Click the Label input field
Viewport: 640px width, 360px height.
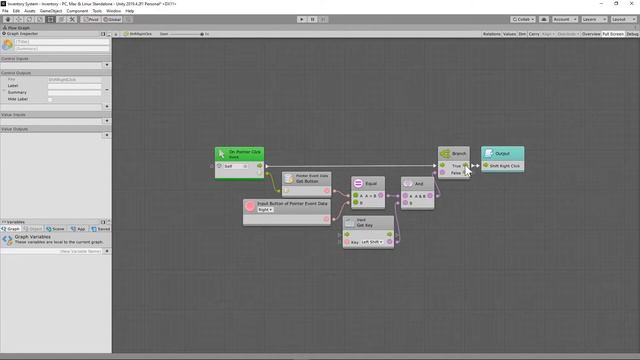pyautogui.click(x=74, y=86)
